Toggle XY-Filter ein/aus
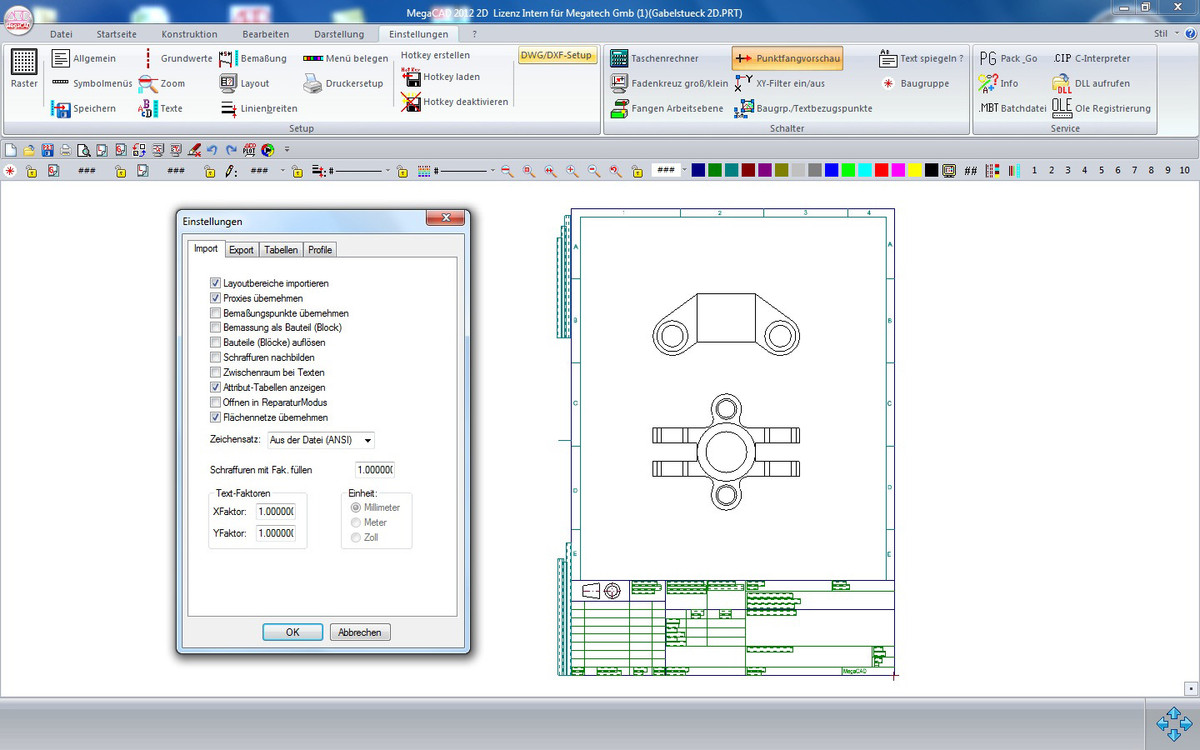The height and width of the screenshot is (750, 1200). pyautogui.click(x=780, y=83)
